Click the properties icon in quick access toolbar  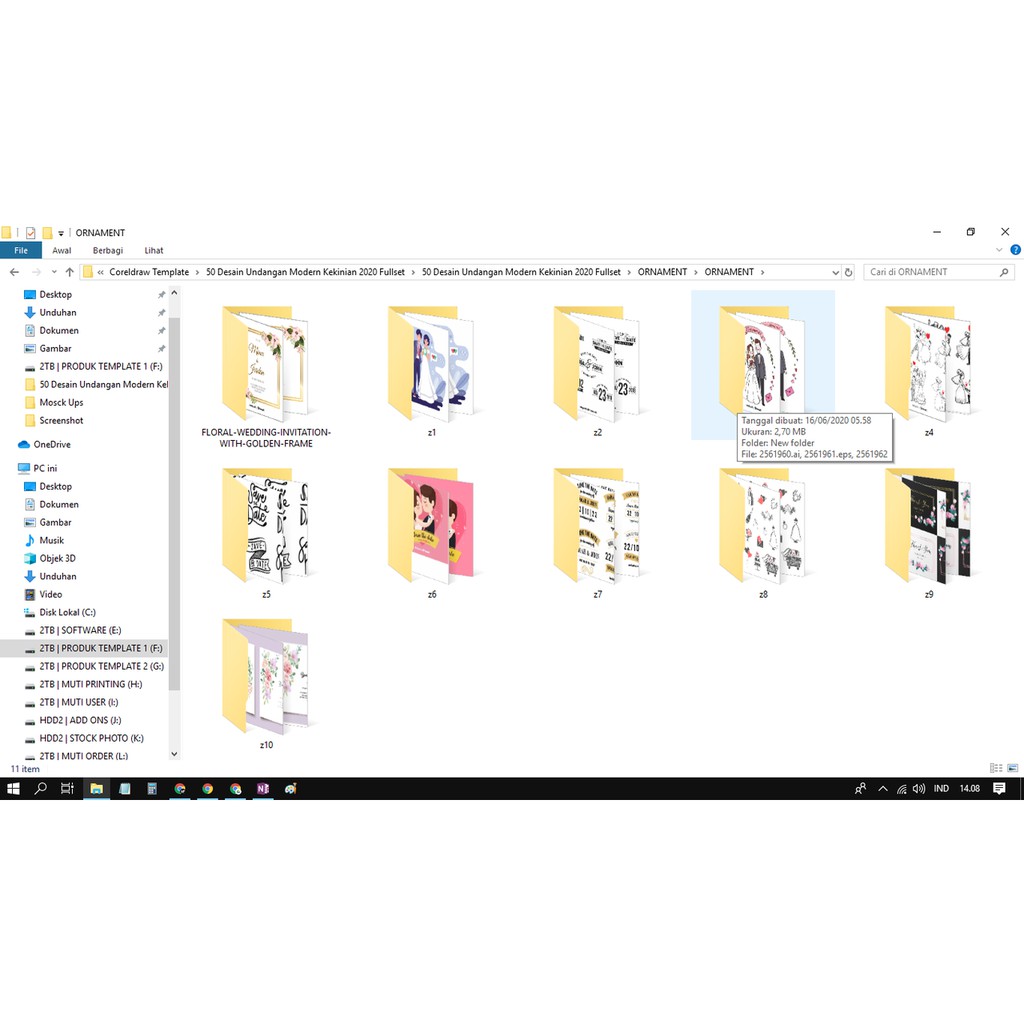pos(30,233)
